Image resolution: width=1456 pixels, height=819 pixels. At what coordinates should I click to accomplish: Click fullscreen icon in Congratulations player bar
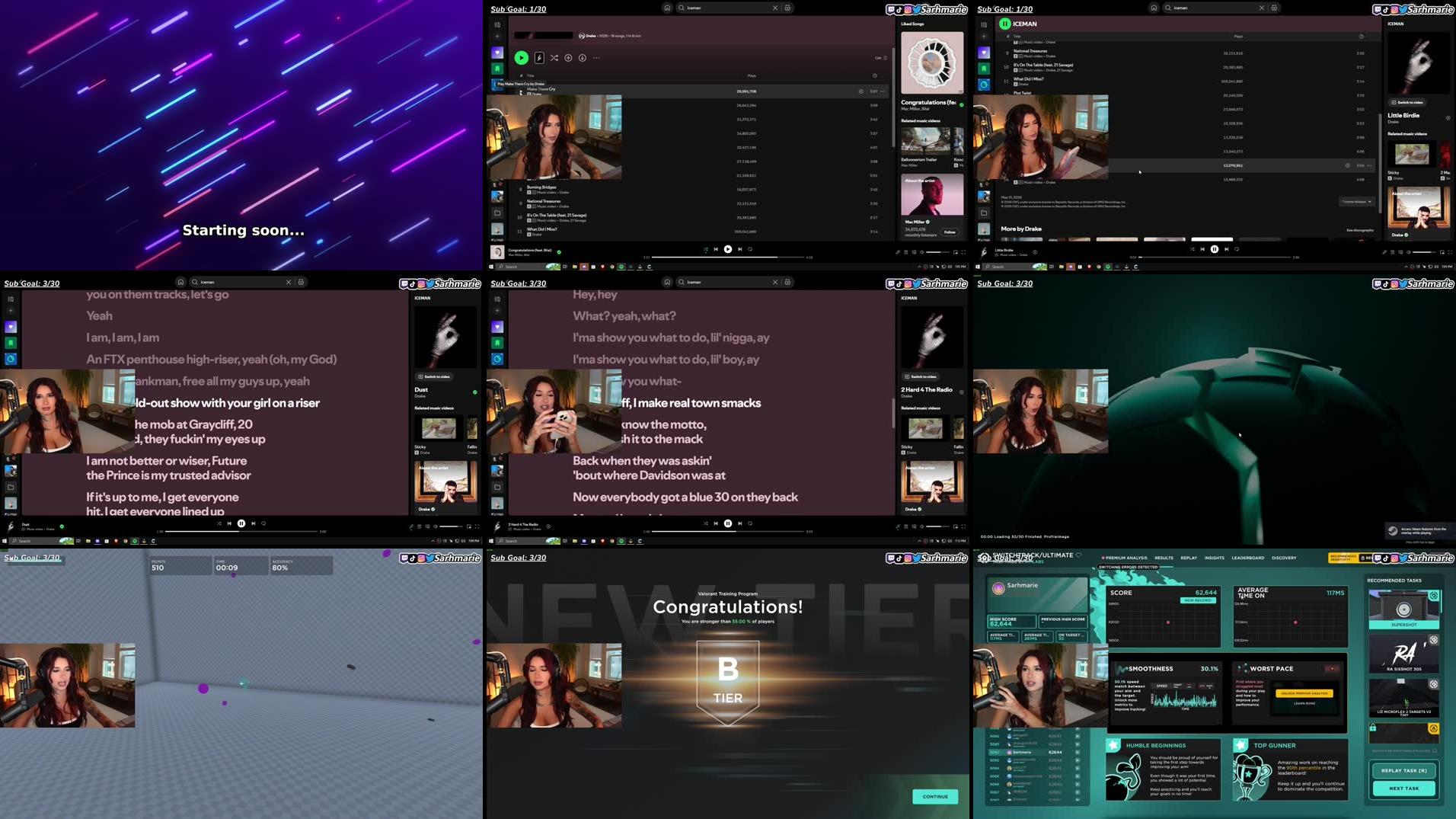[x=963, y=252]
